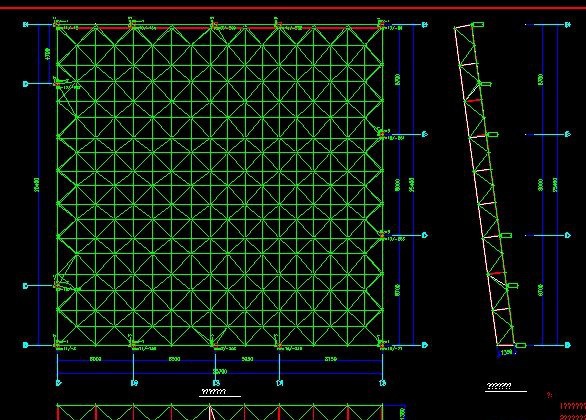Screen dimensions: 586x420
Task: Select the small dimension text at the section truss base
Action: [506, 352]
